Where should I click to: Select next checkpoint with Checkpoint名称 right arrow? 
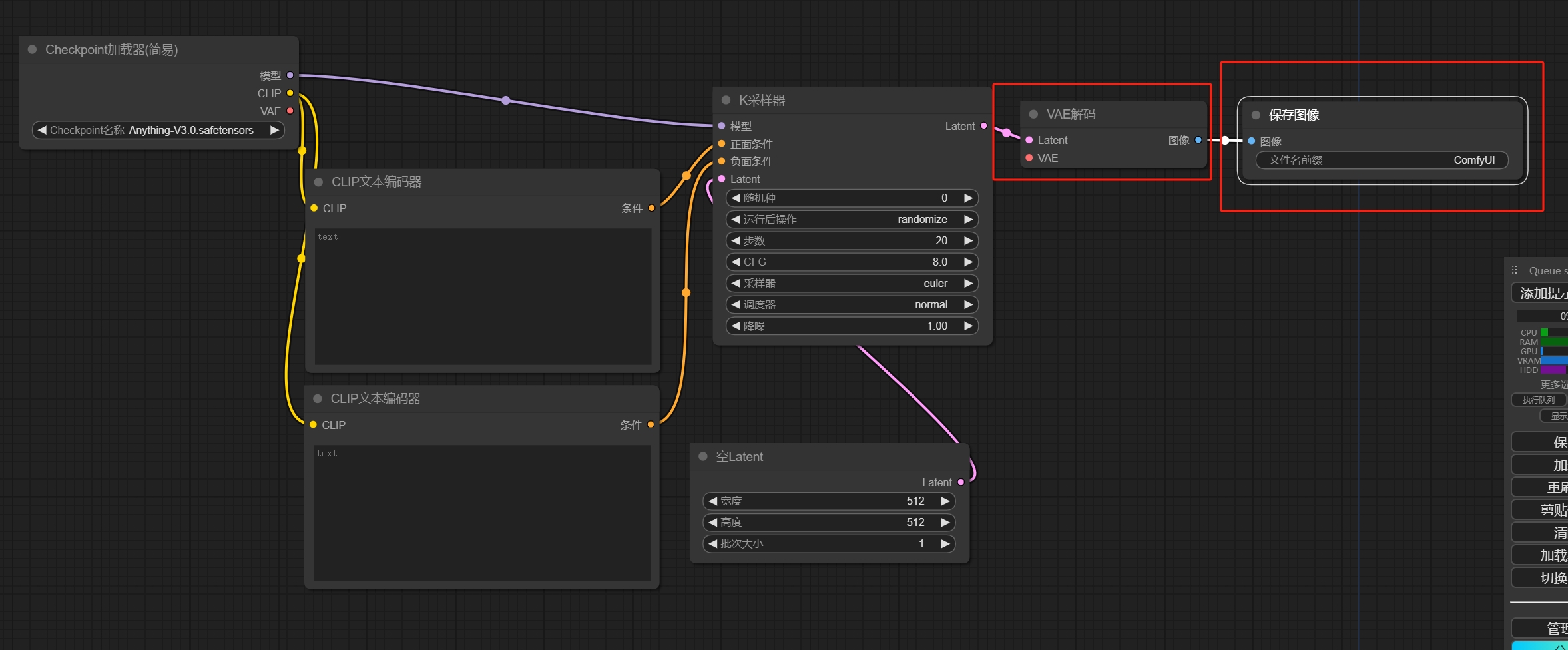[x=274, y=130]
